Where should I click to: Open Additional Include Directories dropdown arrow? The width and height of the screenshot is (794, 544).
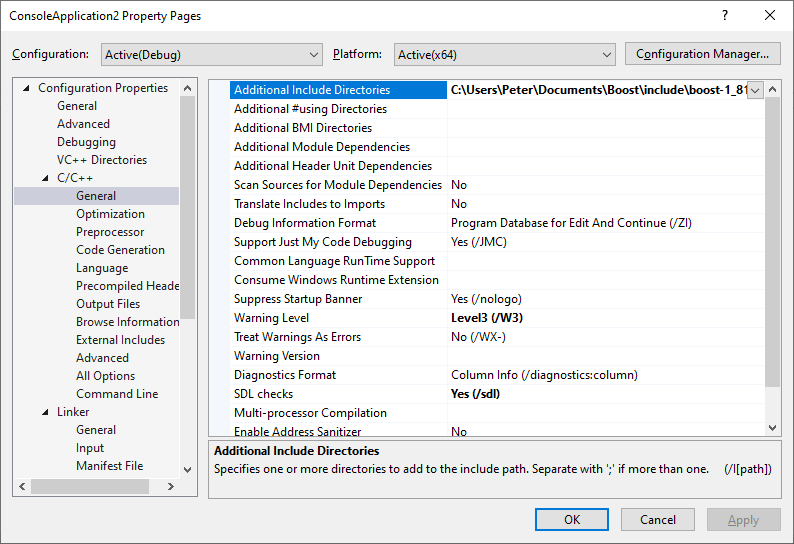pyautogui.click(x=755, y=90)
